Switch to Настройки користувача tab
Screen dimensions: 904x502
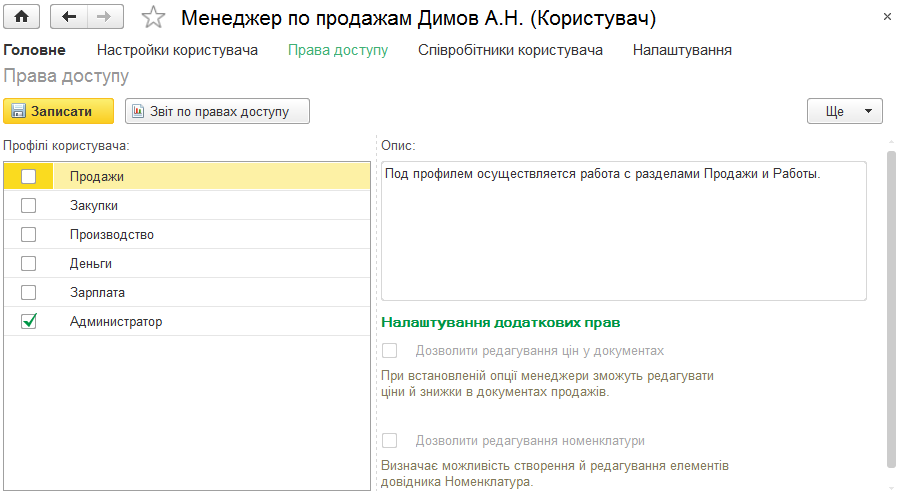(x=177, y=50)
